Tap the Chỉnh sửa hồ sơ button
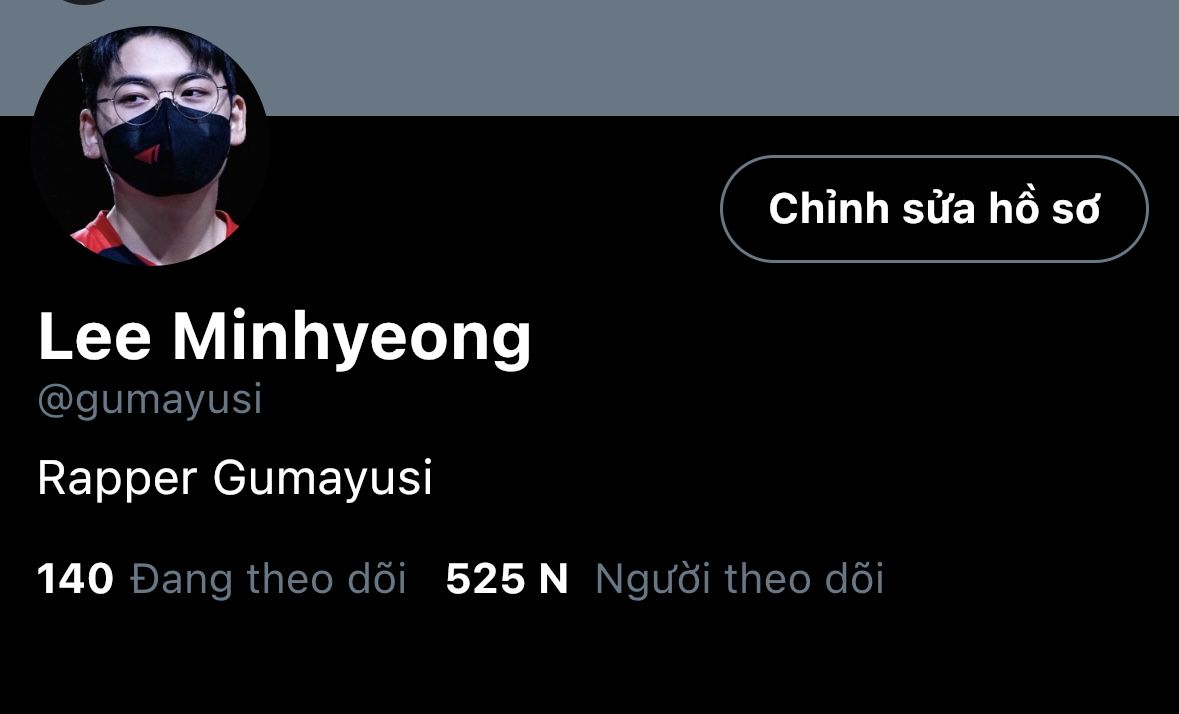Viewport: 1179px width, 714px height. (x=934, y=209)
